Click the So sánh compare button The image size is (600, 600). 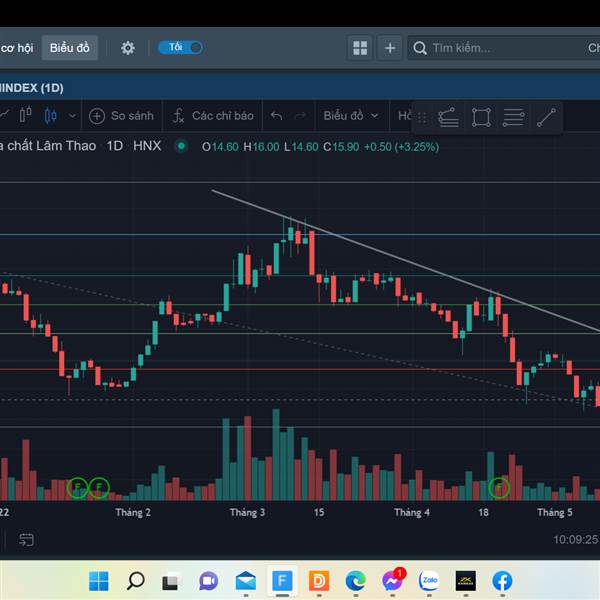click(x=121, y=116)
